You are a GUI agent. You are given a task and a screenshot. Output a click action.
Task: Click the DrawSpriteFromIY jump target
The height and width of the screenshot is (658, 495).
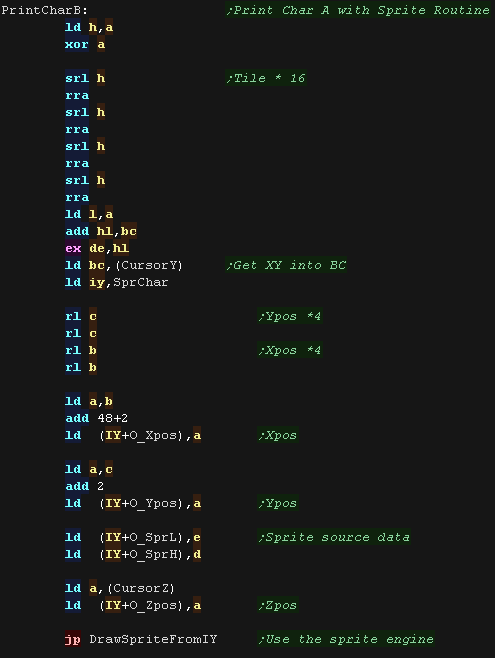pos(153,639)
